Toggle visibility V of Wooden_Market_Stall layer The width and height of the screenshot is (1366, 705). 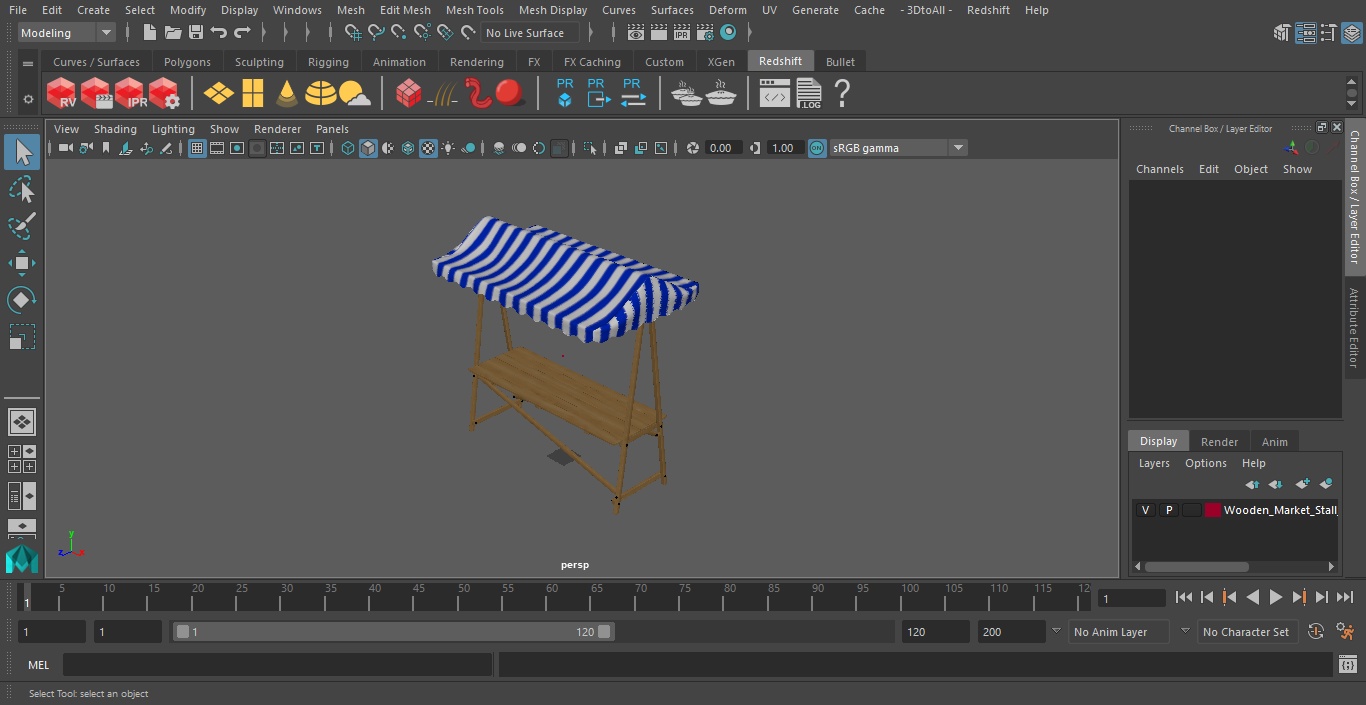click(1145, 510)
